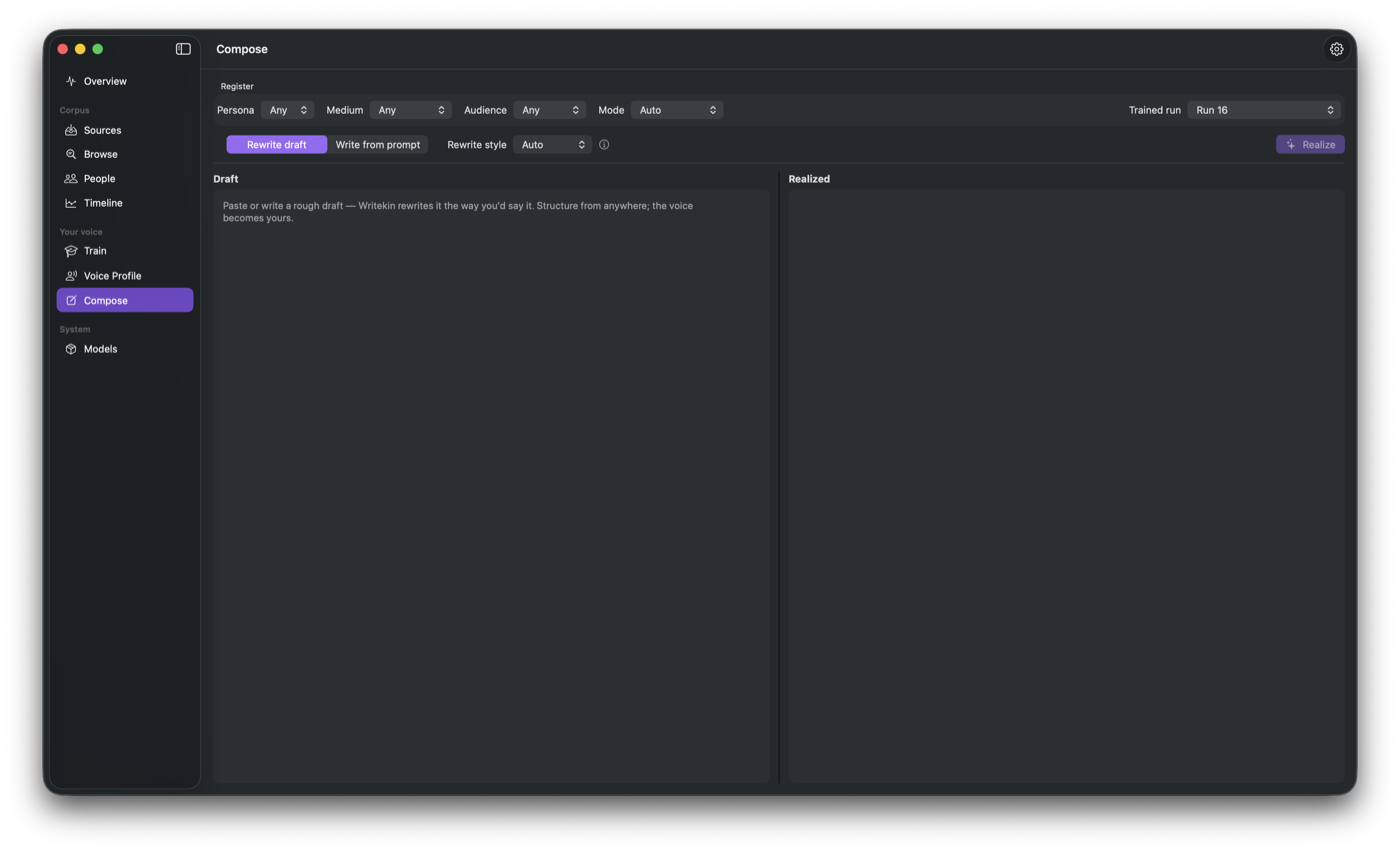
Task: Open the Rewrite style dropdown
Action: [x=553, y=145]
